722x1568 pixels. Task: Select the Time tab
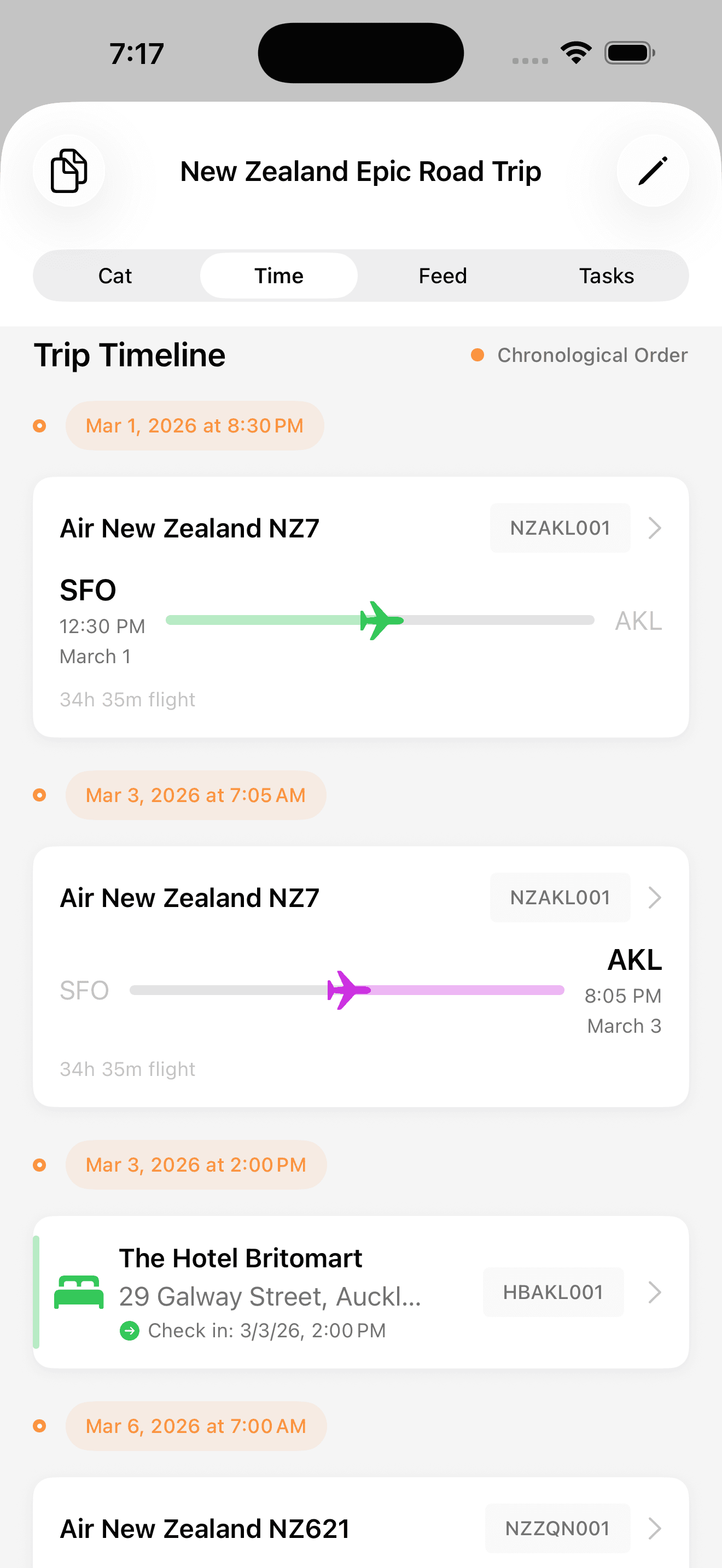click(279, 276)
